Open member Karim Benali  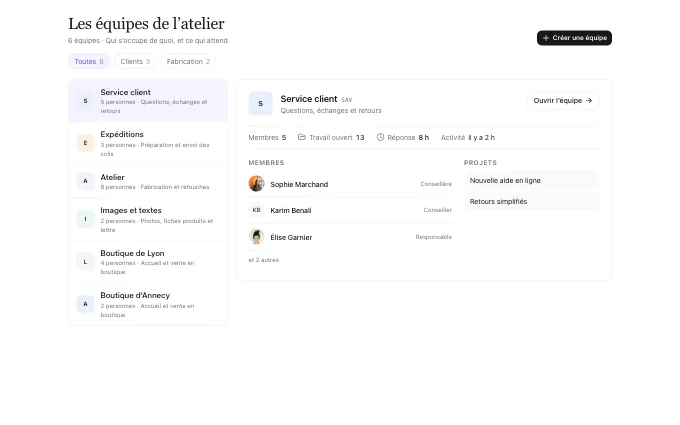(350, 210)
